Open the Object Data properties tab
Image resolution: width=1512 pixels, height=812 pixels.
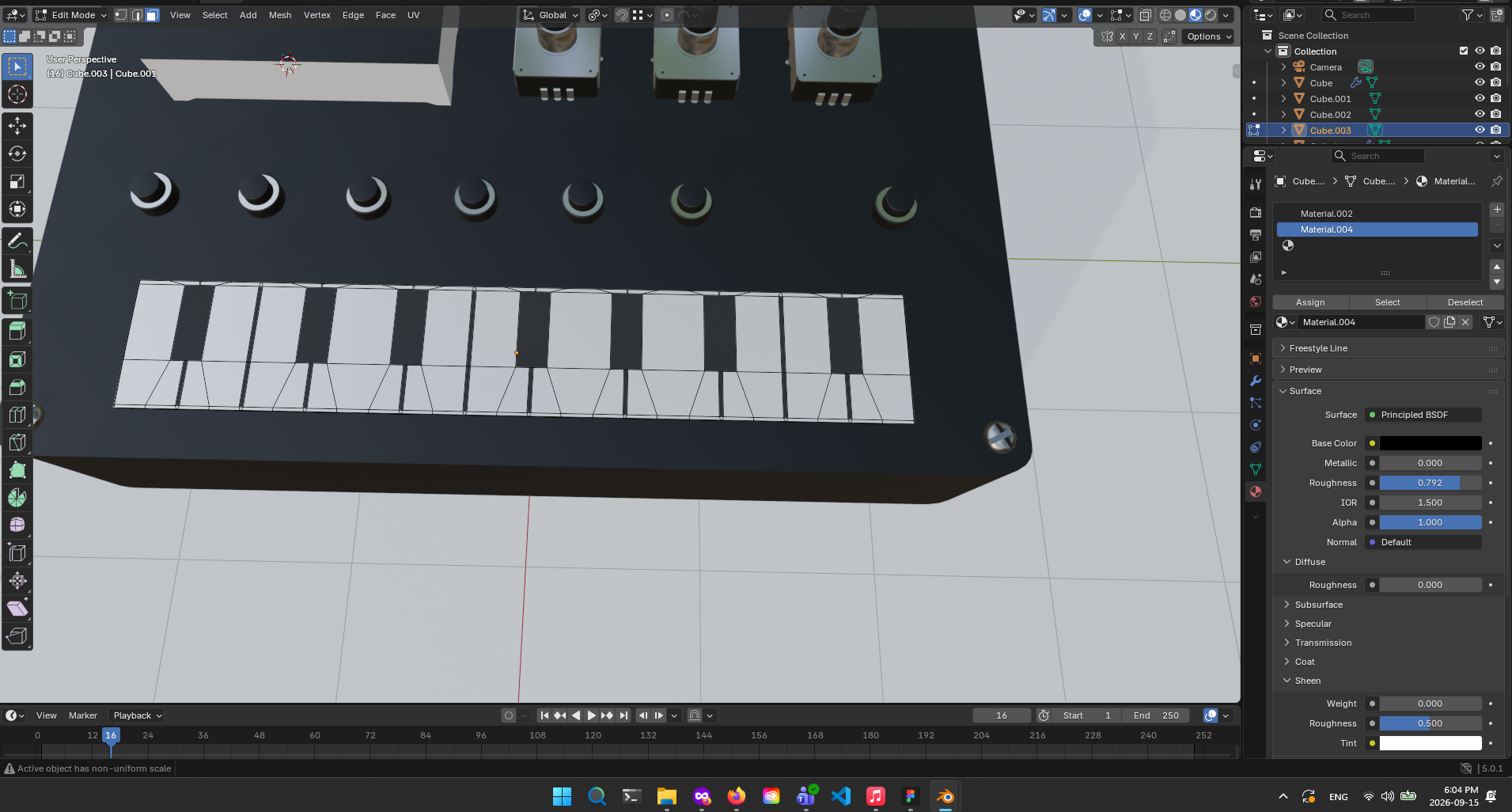coord(1256,469)
